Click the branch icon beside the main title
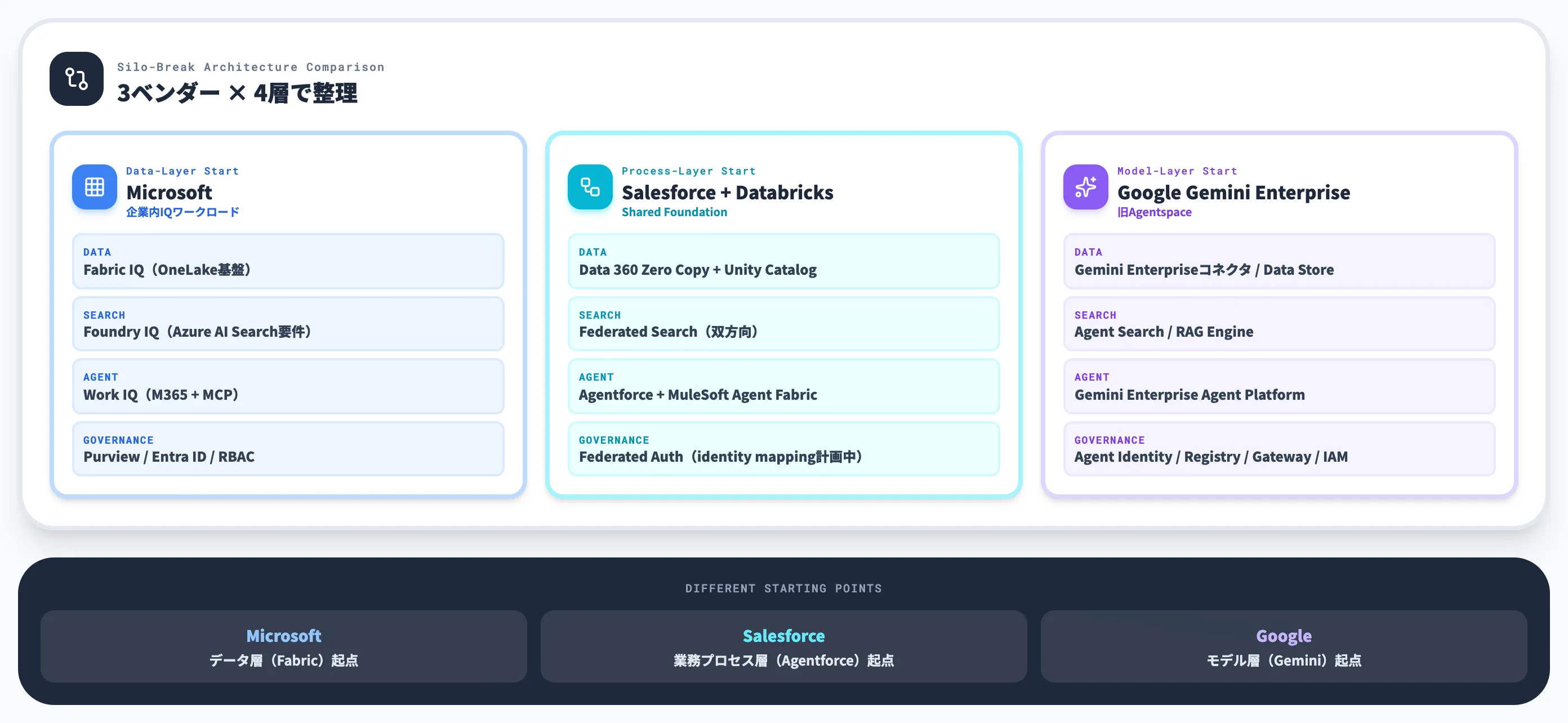Screen dimensions: 1568x723 [76, 78]
